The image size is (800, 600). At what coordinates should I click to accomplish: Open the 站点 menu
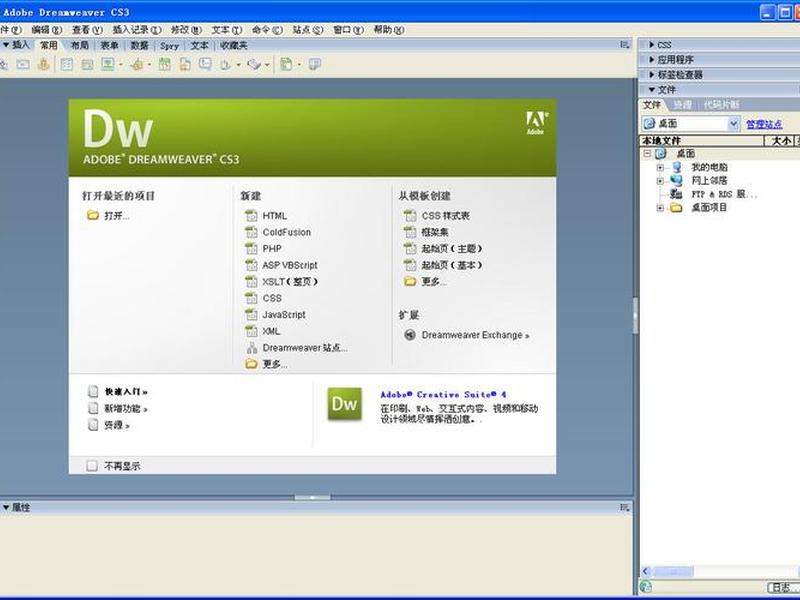point(308,30)
